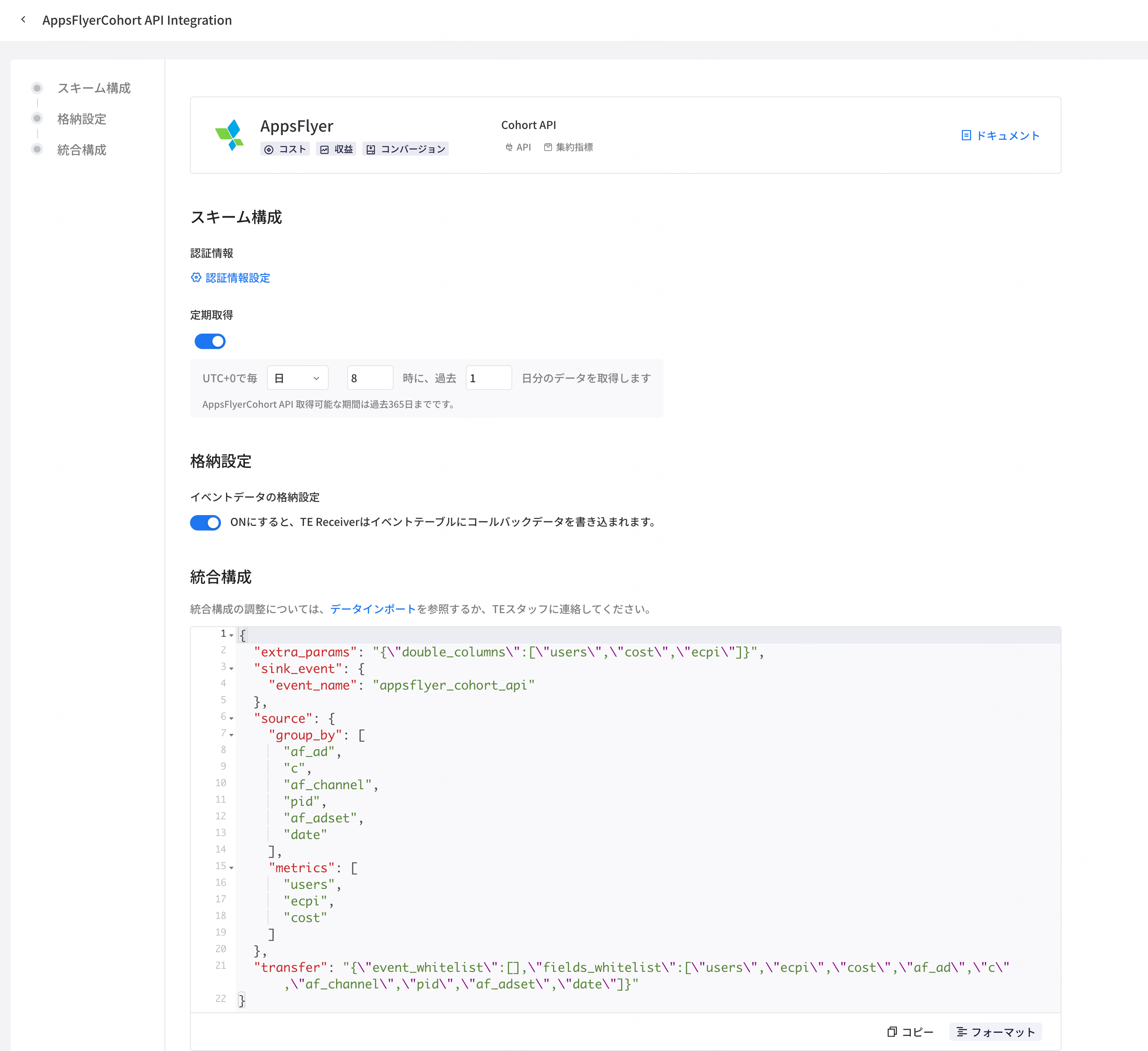
Task: Click the "date" line in group_by
Action: (x=305, y=835)
